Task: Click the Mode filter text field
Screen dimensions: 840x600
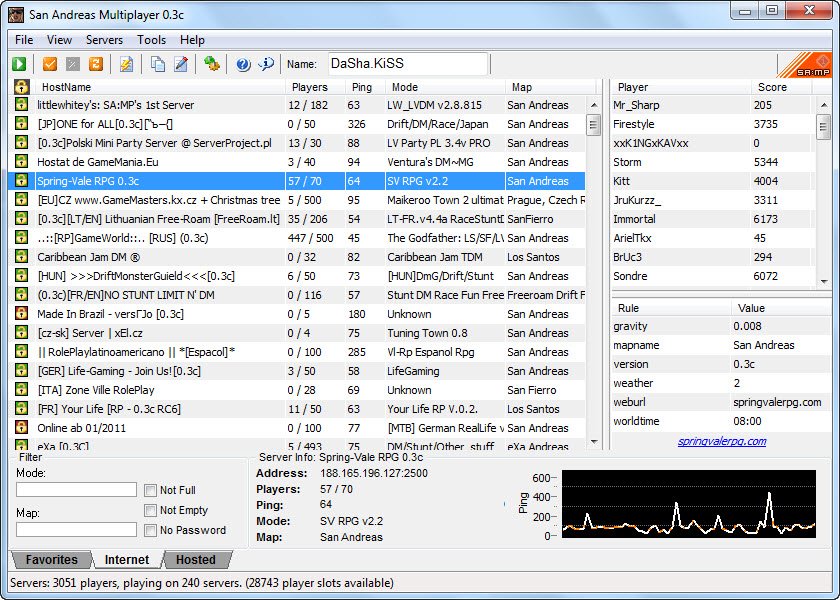Action: [77, 490]
